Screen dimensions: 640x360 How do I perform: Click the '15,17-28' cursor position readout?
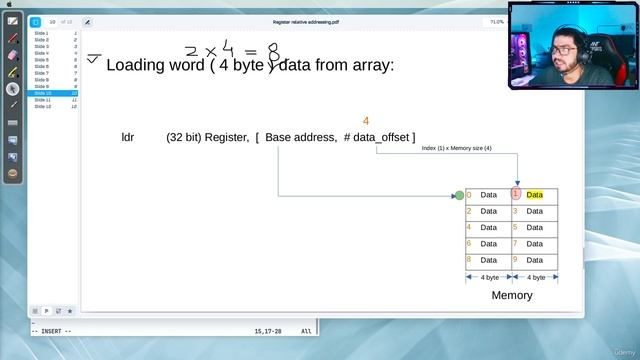pyautogui.click(x=268, y=331)
